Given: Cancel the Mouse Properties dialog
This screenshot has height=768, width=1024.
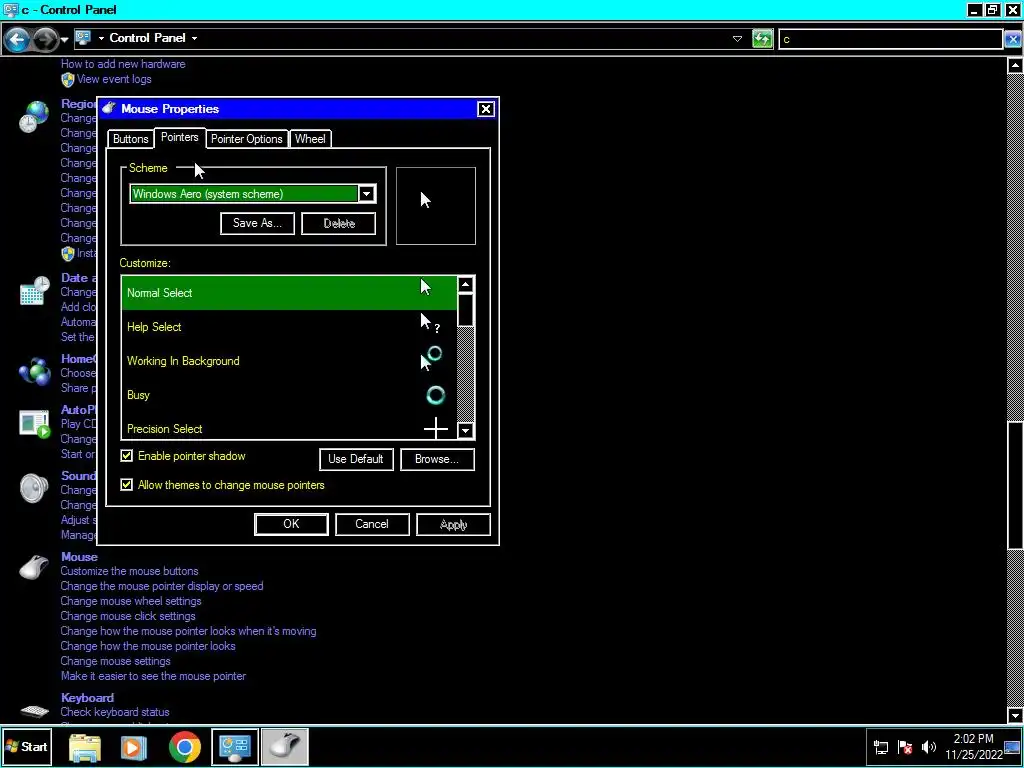Looking at the screenshot, I should pyautogui.click(x=372, y=524).
